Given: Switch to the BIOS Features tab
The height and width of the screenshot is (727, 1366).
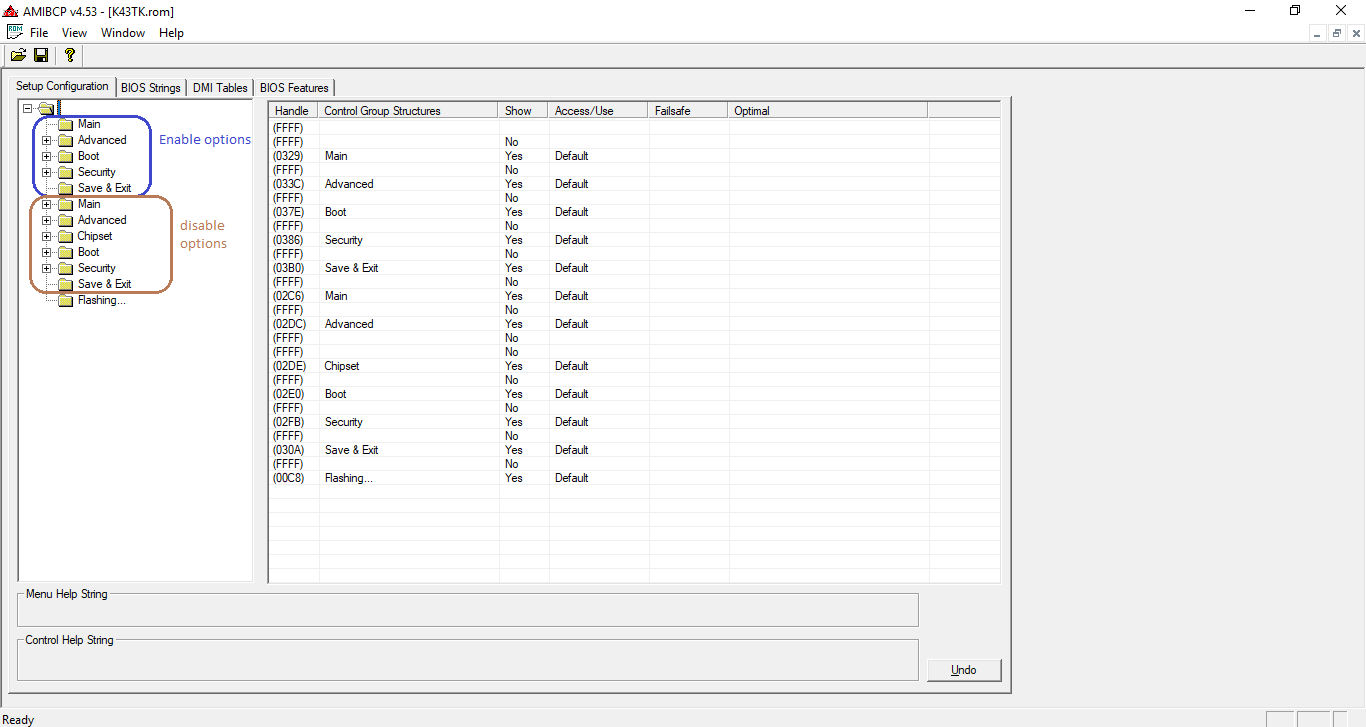Looking at the screenshot, I should (294, 88).
